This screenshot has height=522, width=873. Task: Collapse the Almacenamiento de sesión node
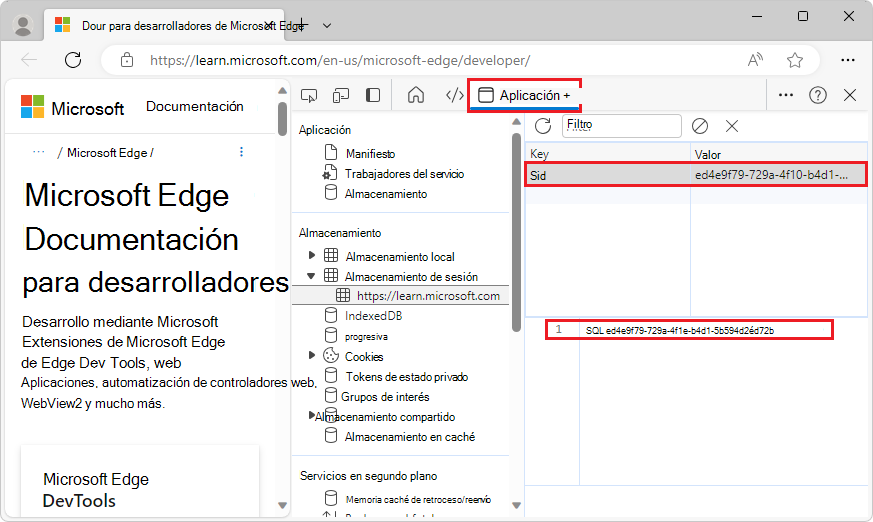click(311, 275)
